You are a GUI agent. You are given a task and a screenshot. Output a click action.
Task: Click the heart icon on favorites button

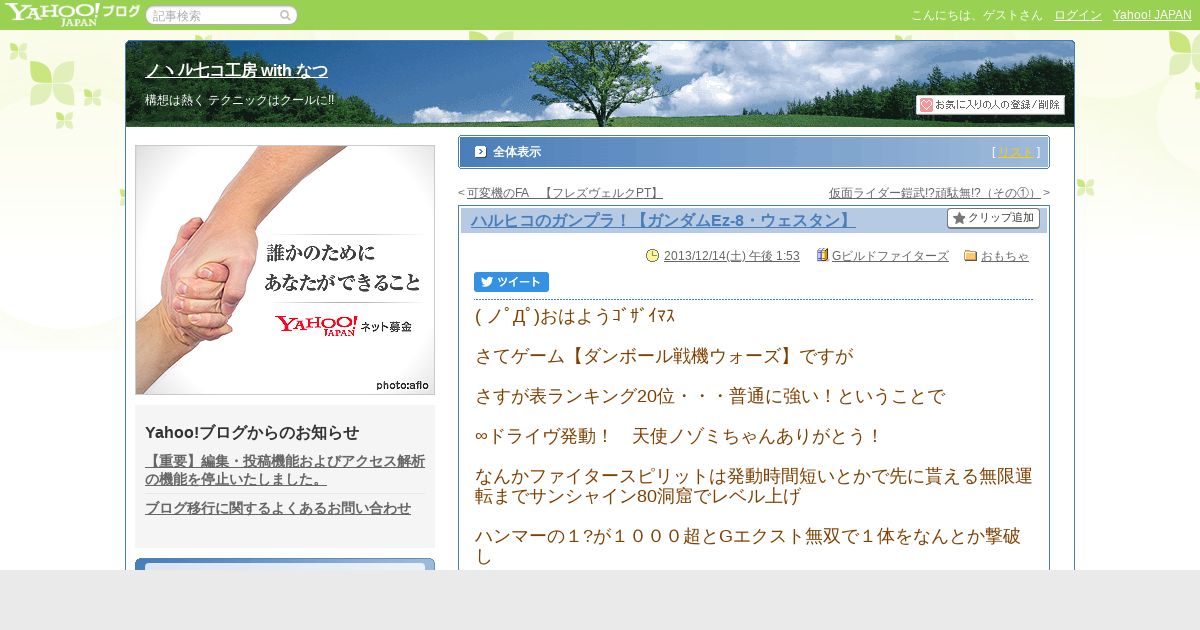point(926,105)
